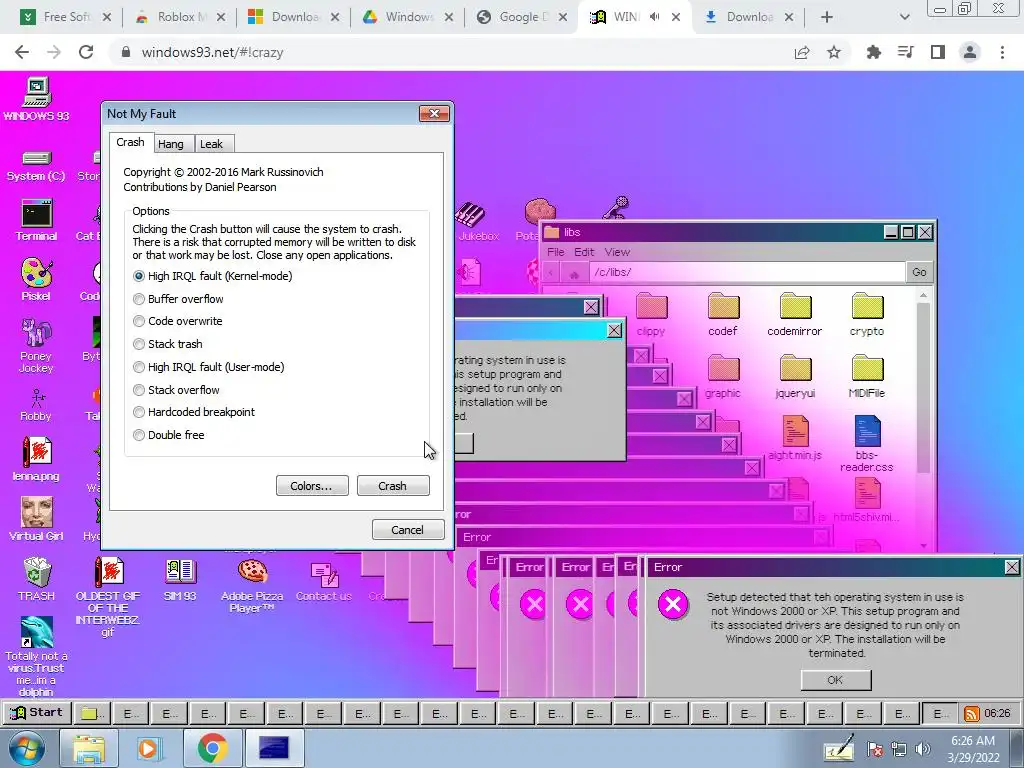Launch Windows Media Player from taskbar

(148, 748)
